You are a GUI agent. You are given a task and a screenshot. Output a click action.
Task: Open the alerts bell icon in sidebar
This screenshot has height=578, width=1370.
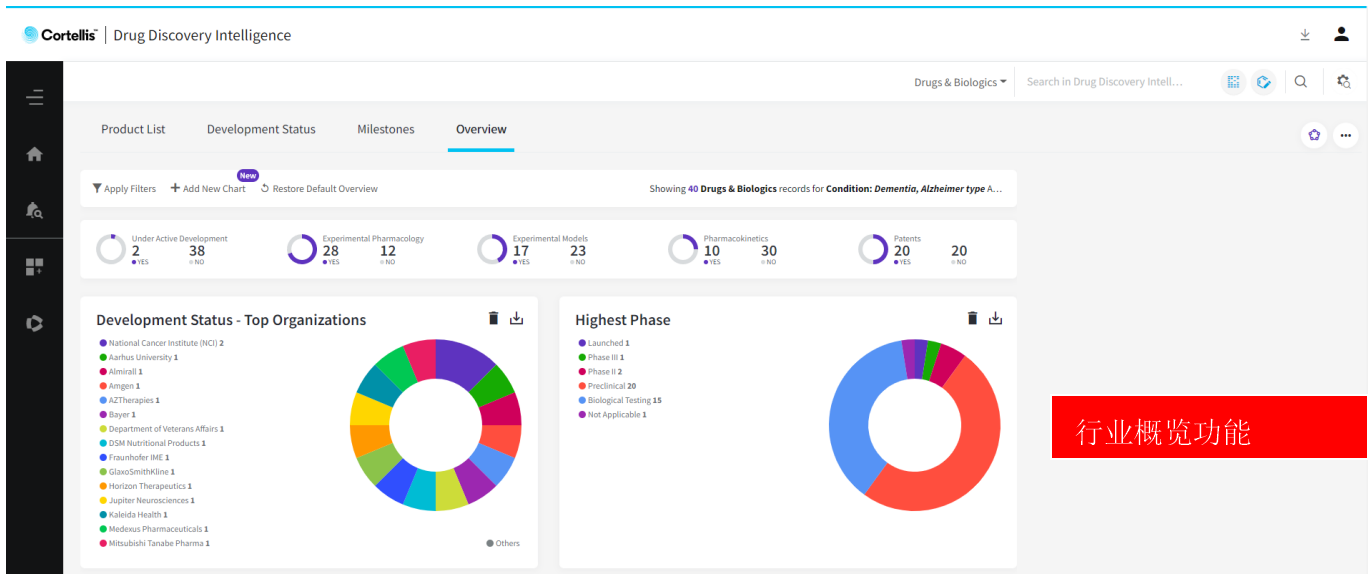click(x=35, y=210)
